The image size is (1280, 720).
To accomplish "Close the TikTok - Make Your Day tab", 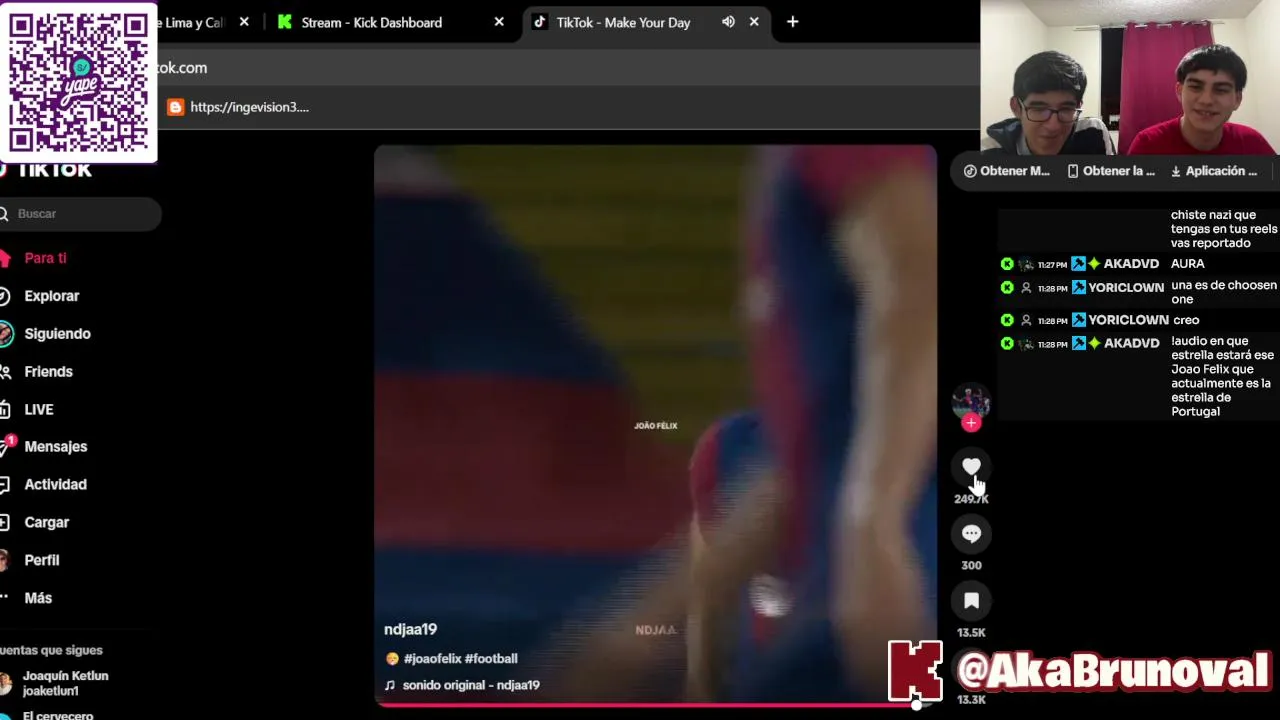I will 754,22.
